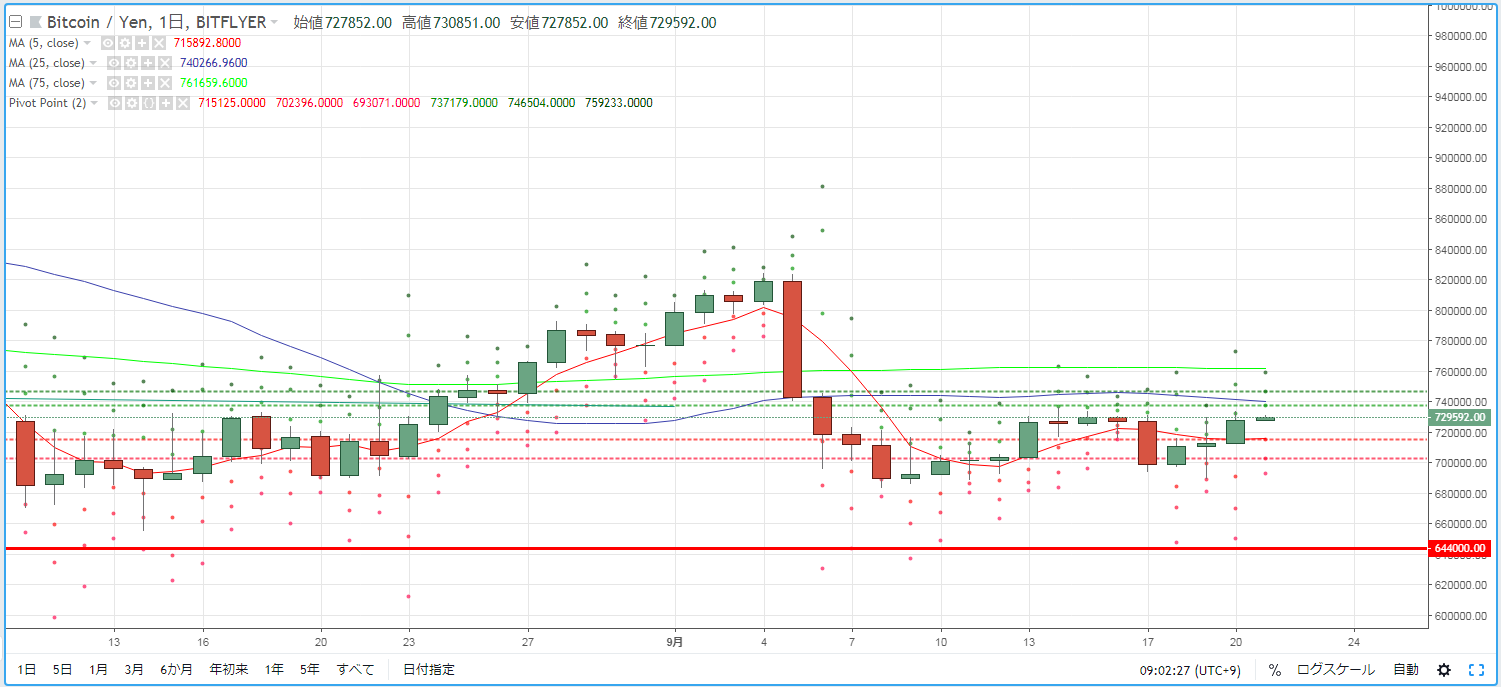Click plus icon for Pivot Point (2)
The height and width of the screenshot is (687, 1501).
(x=166, y=103)
